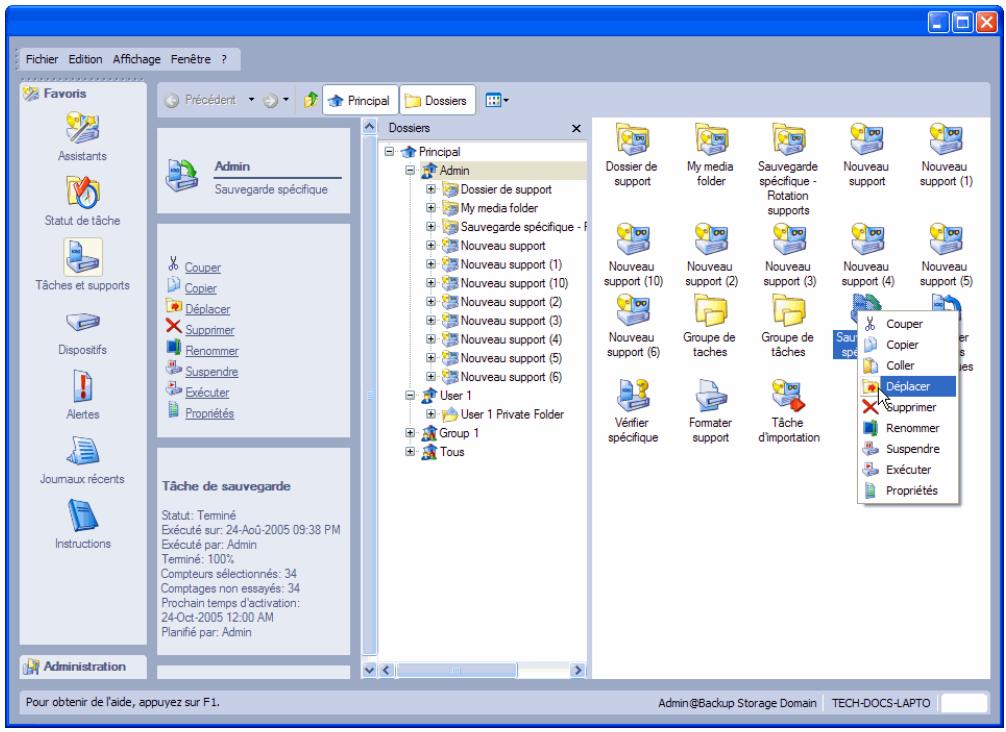Expand User 1 Private Folder node
Screen dimensions: 1006x732
pyautogui.click(x=431, y=414)
